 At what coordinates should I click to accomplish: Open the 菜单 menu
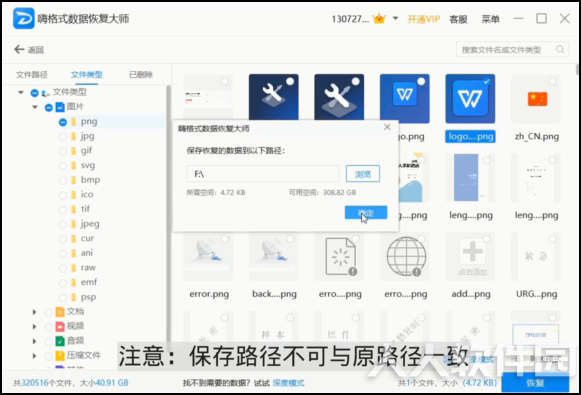(490, 19)
